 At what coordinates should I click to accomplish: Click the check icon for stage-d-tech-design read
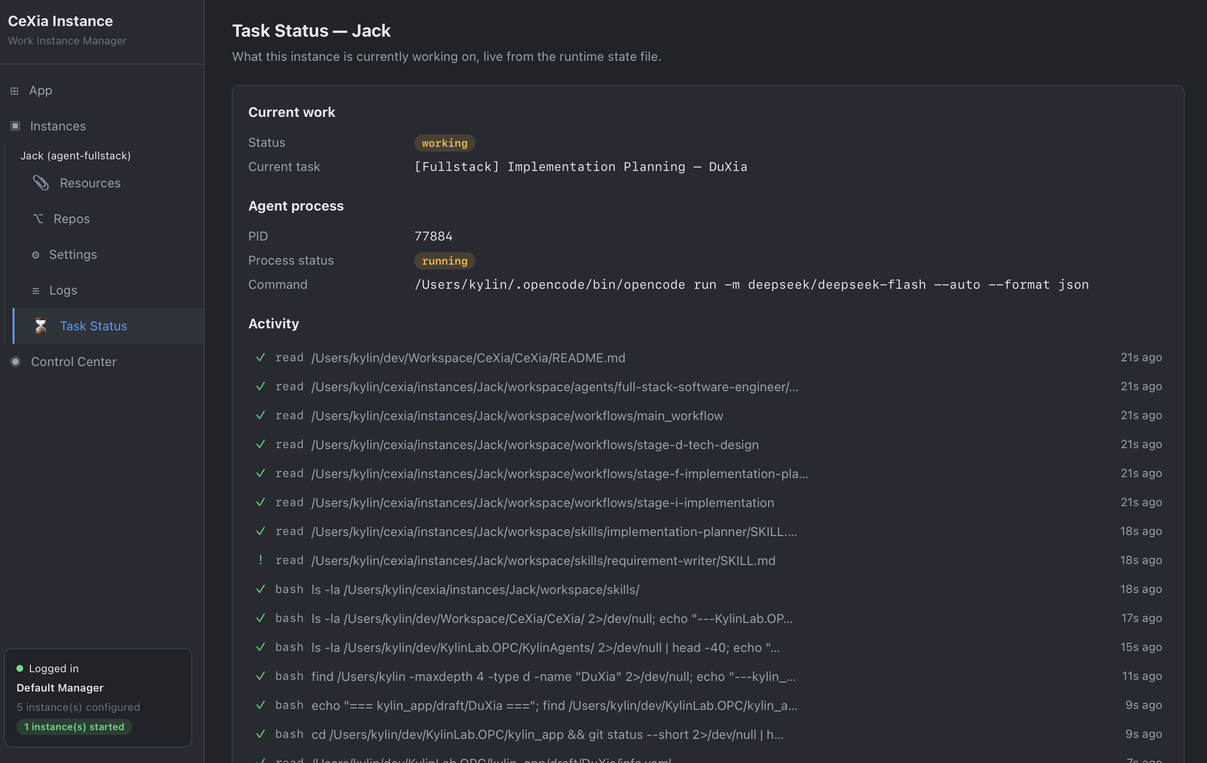260,444
